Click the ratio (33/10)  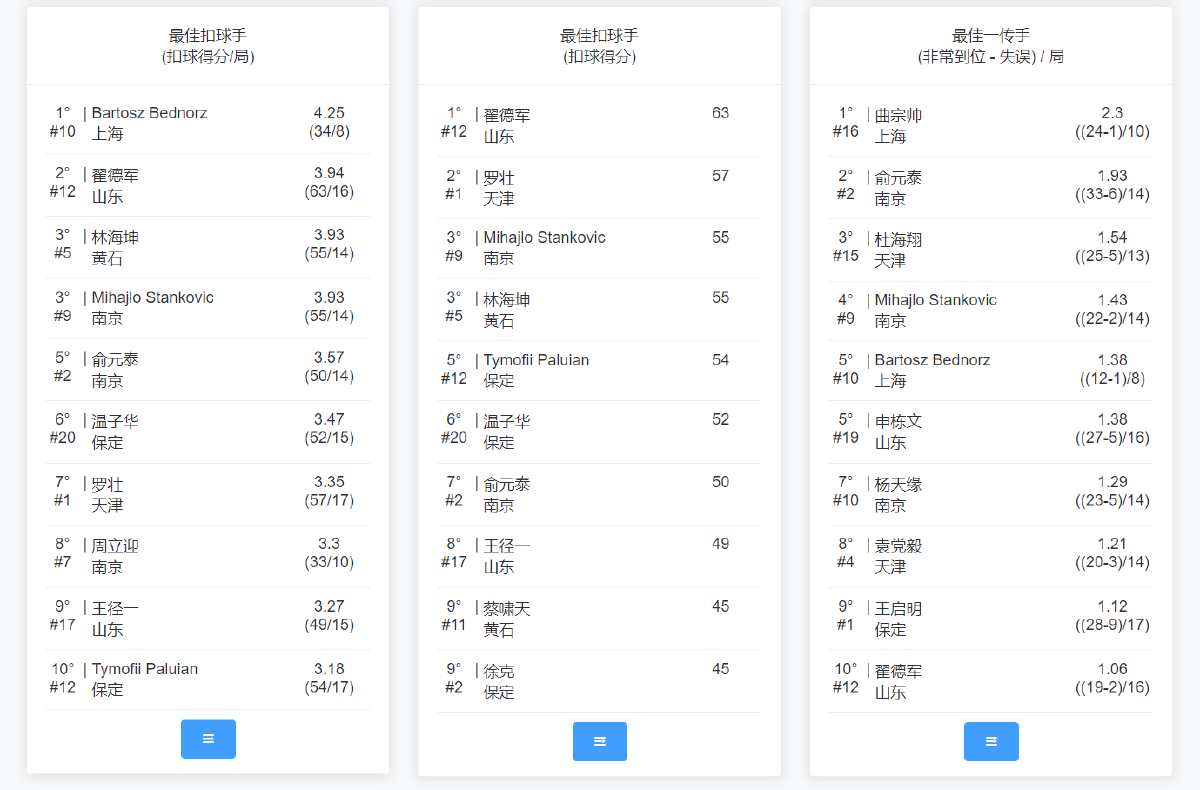(x=329, y=563)
